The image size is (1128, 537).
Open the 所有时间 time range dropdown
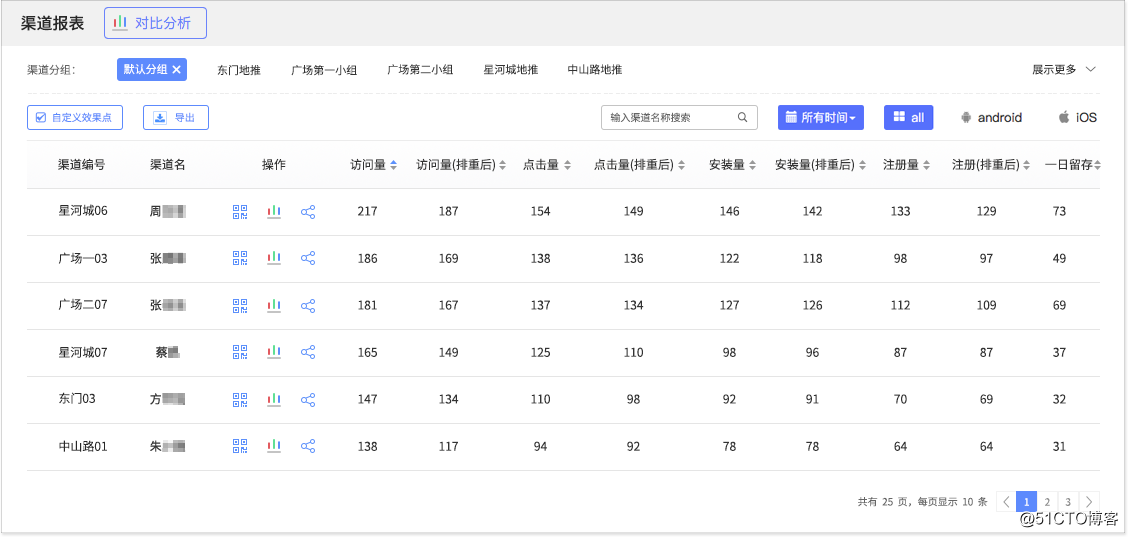(x=821, y=117)
